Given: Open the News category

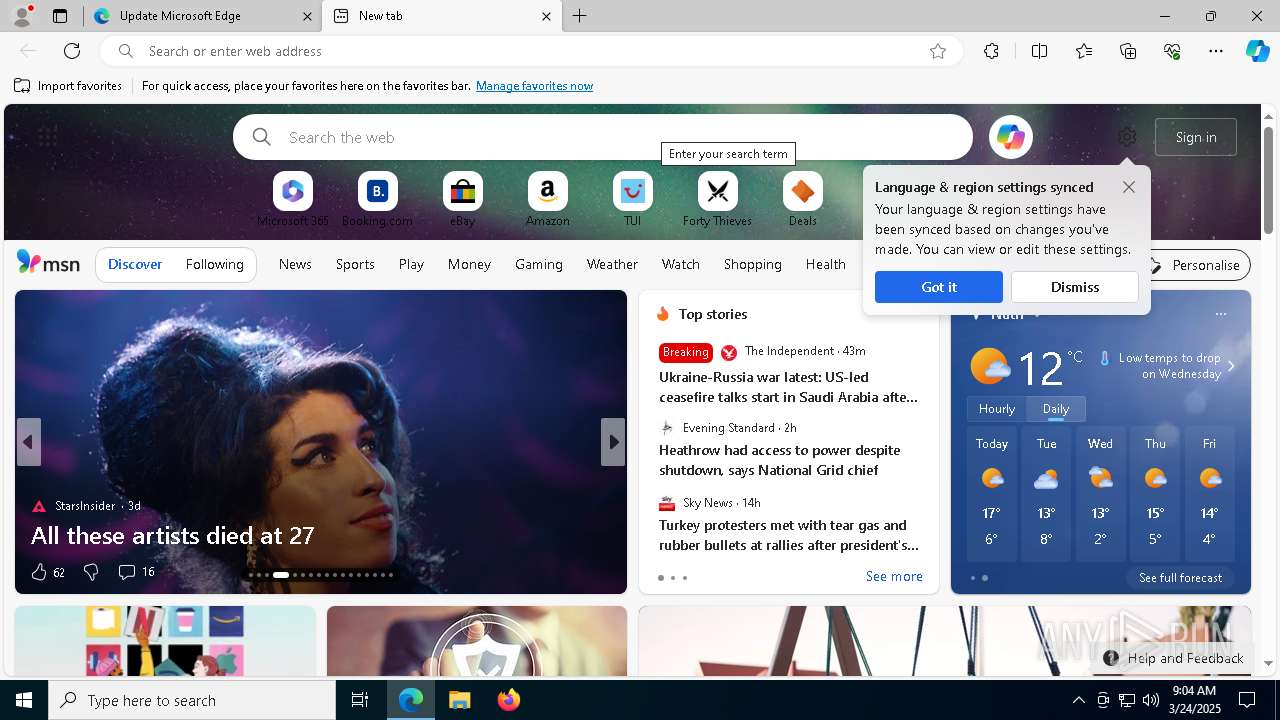Looking at the screenshot, I should [x=295, y=264].
